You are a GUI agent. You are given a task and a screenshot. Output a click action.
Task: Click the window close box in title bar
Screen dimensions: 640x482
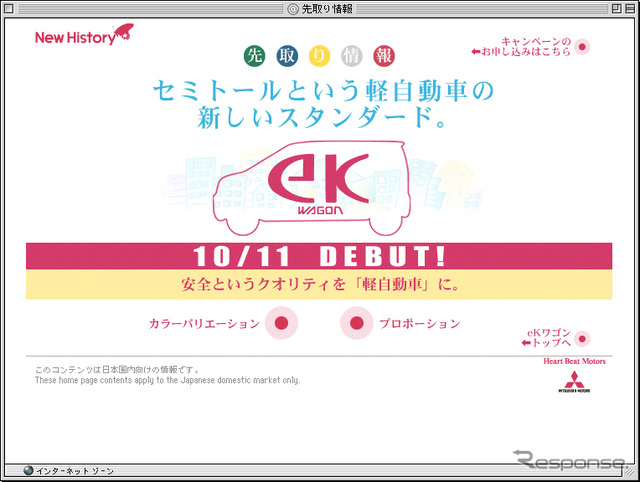[9, 8]
